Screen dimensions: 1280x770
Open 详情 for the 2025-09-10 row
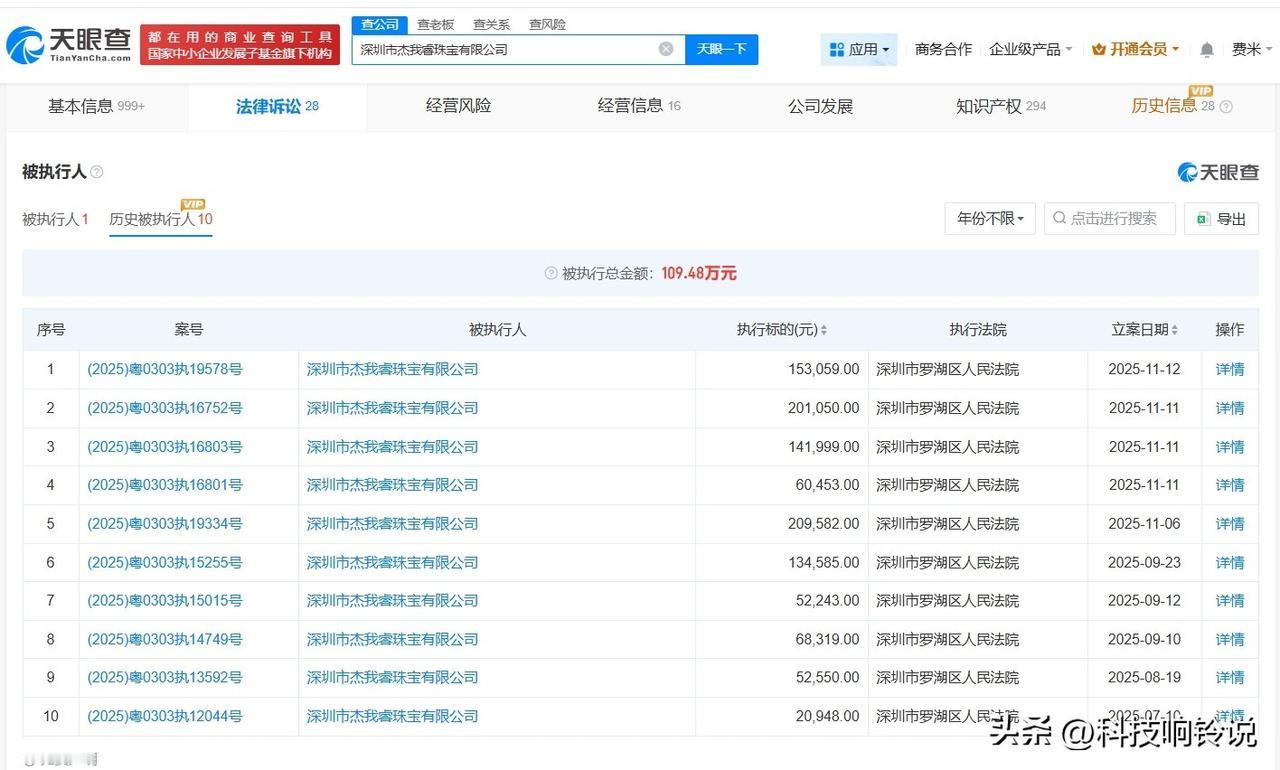pos(1230,640)
